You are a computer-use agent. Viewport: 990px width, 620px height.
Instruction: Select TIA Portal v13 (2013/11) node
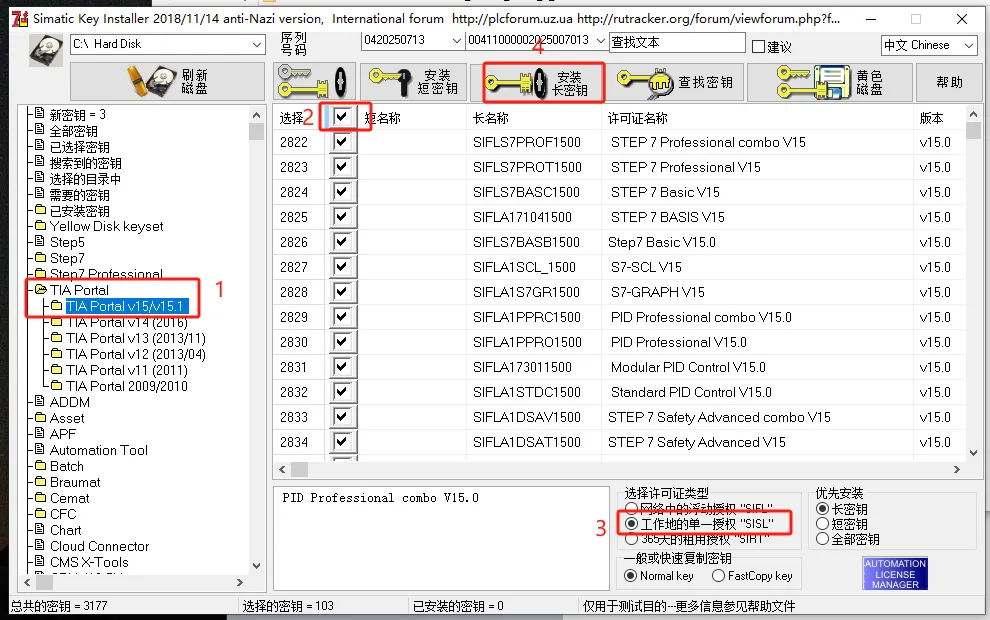point(136,338)
